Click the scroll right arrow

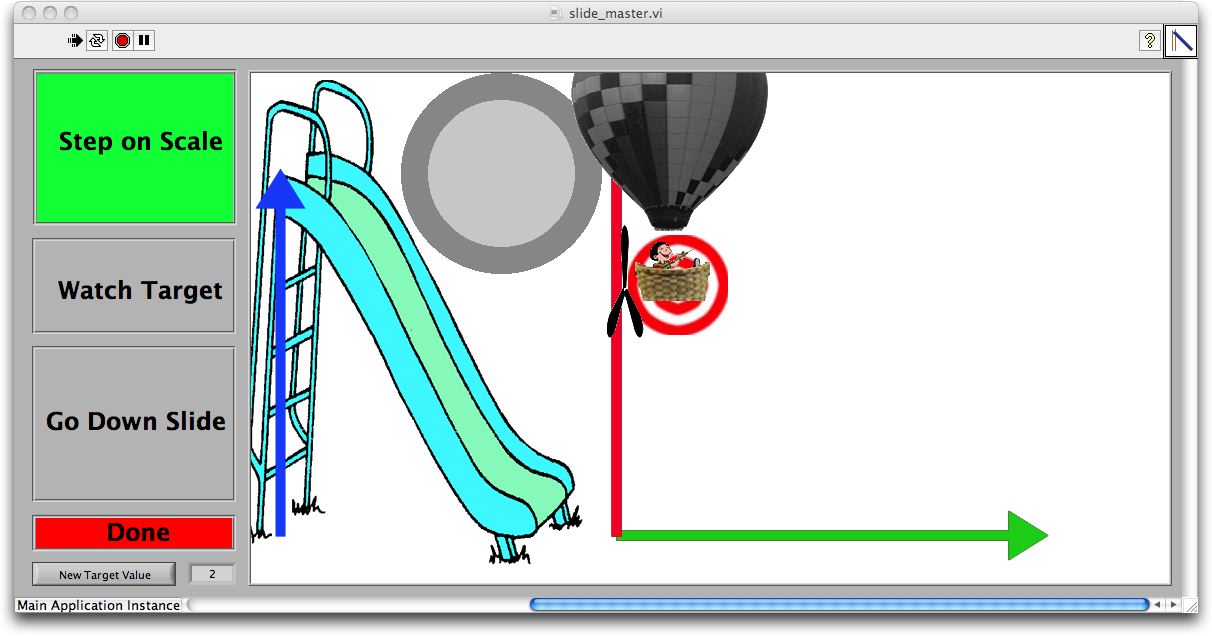[1172, 604]
